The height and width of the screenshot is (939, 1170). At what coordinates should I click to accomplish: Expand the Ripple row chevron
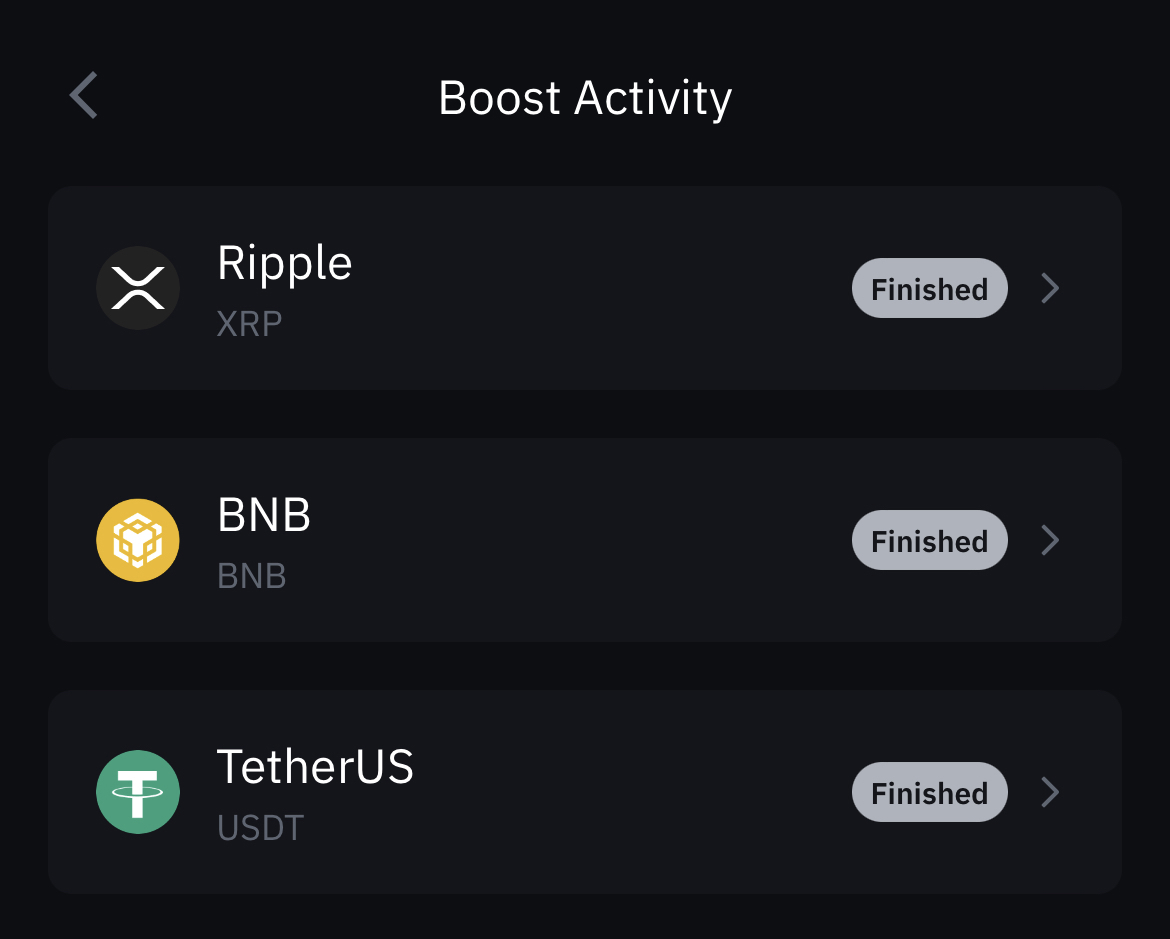1050,288
